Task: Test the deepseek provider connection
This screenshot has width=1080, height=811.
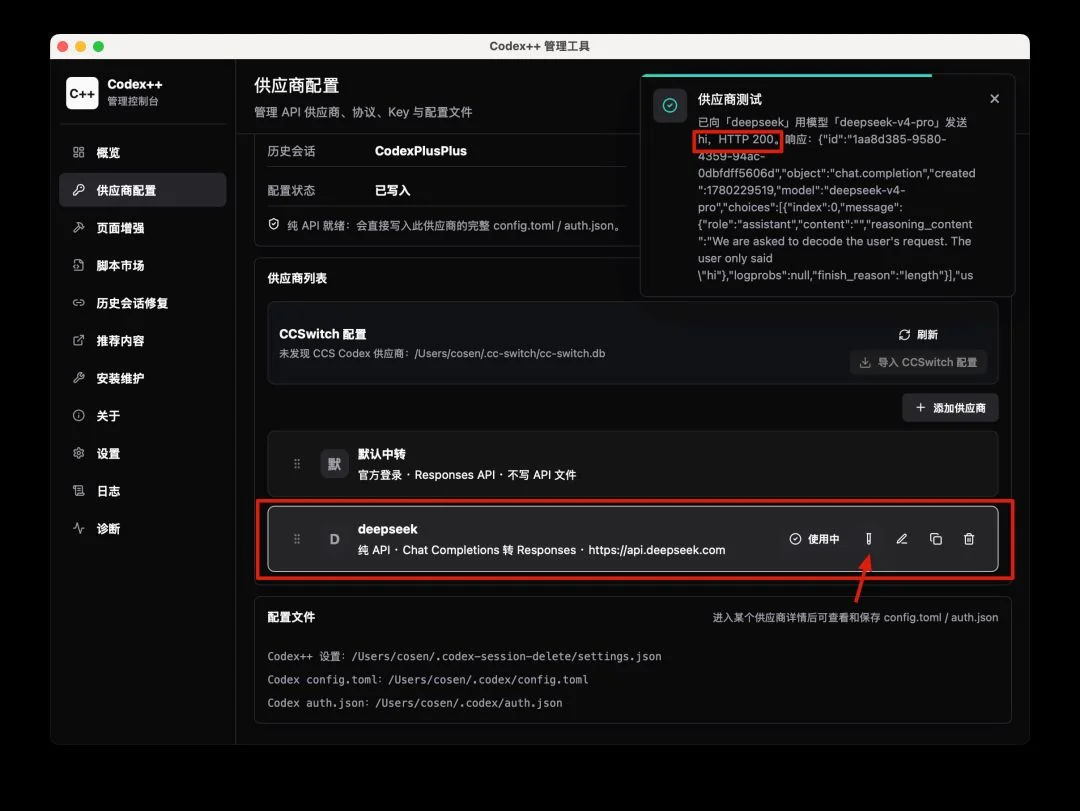Action: [869, 539]
